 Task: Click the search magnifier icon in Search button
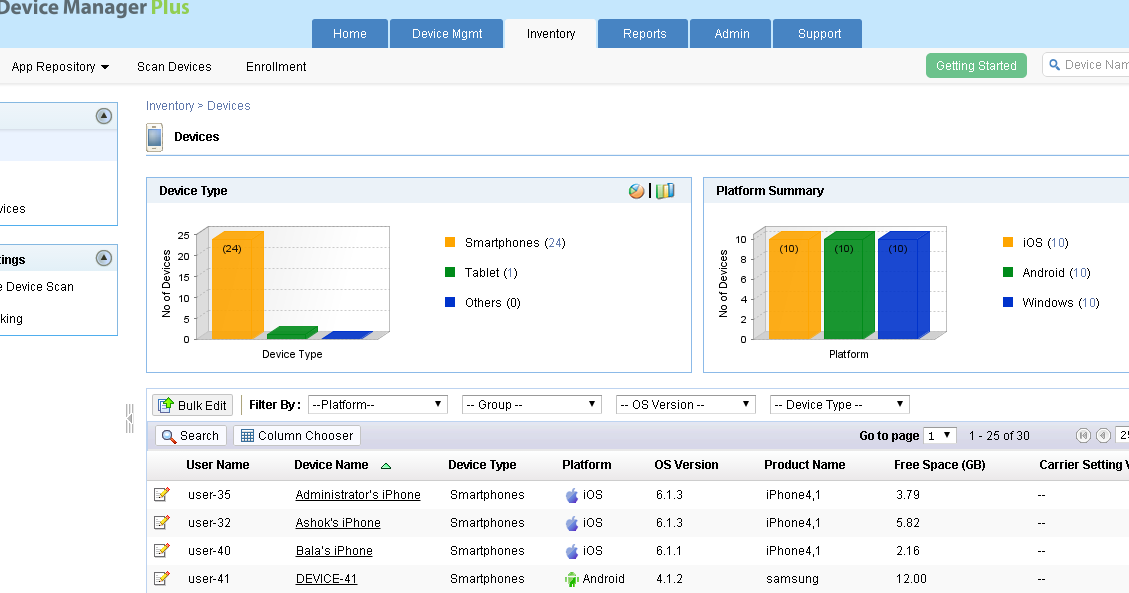coord(169,435)
